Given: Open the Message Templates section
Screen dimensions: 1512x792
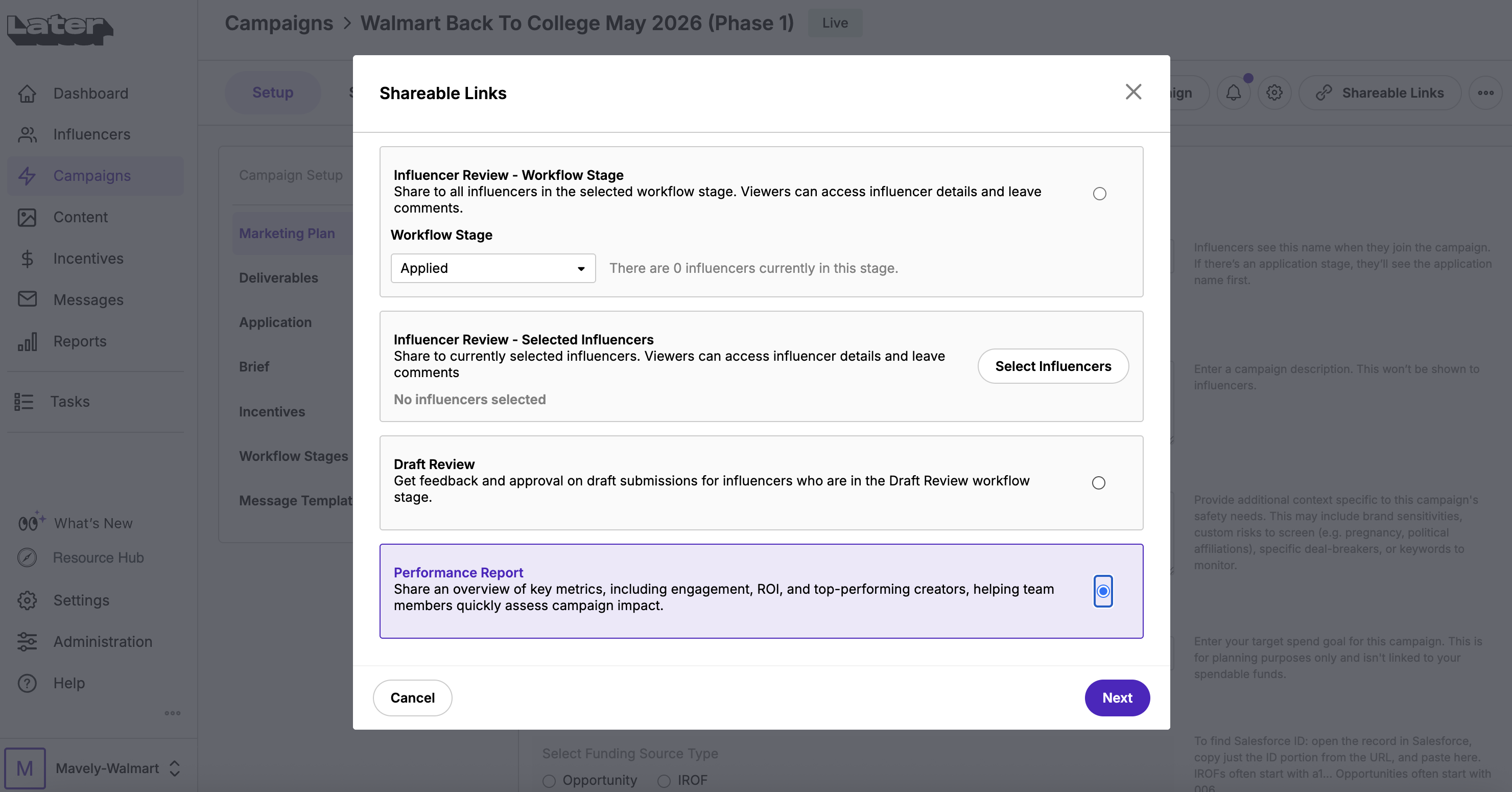Looking at the screenshot, I should tap(296, 501).
